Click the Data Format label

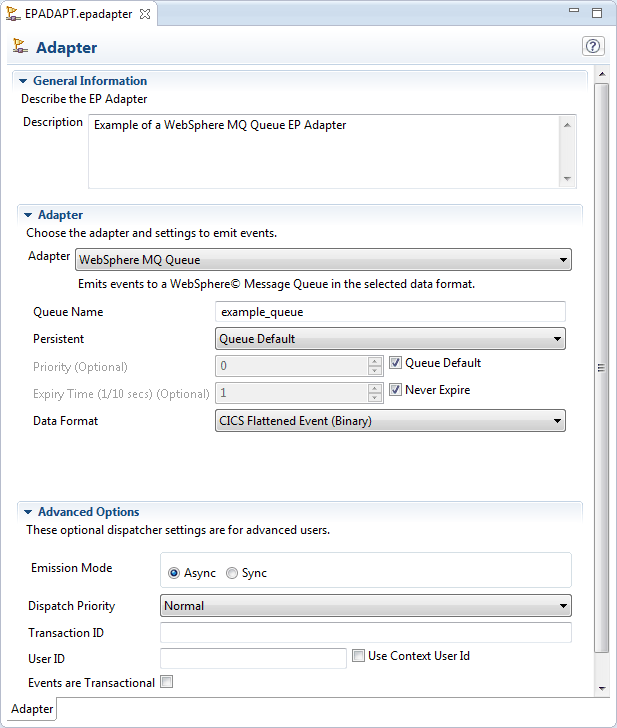pos(65,421)
